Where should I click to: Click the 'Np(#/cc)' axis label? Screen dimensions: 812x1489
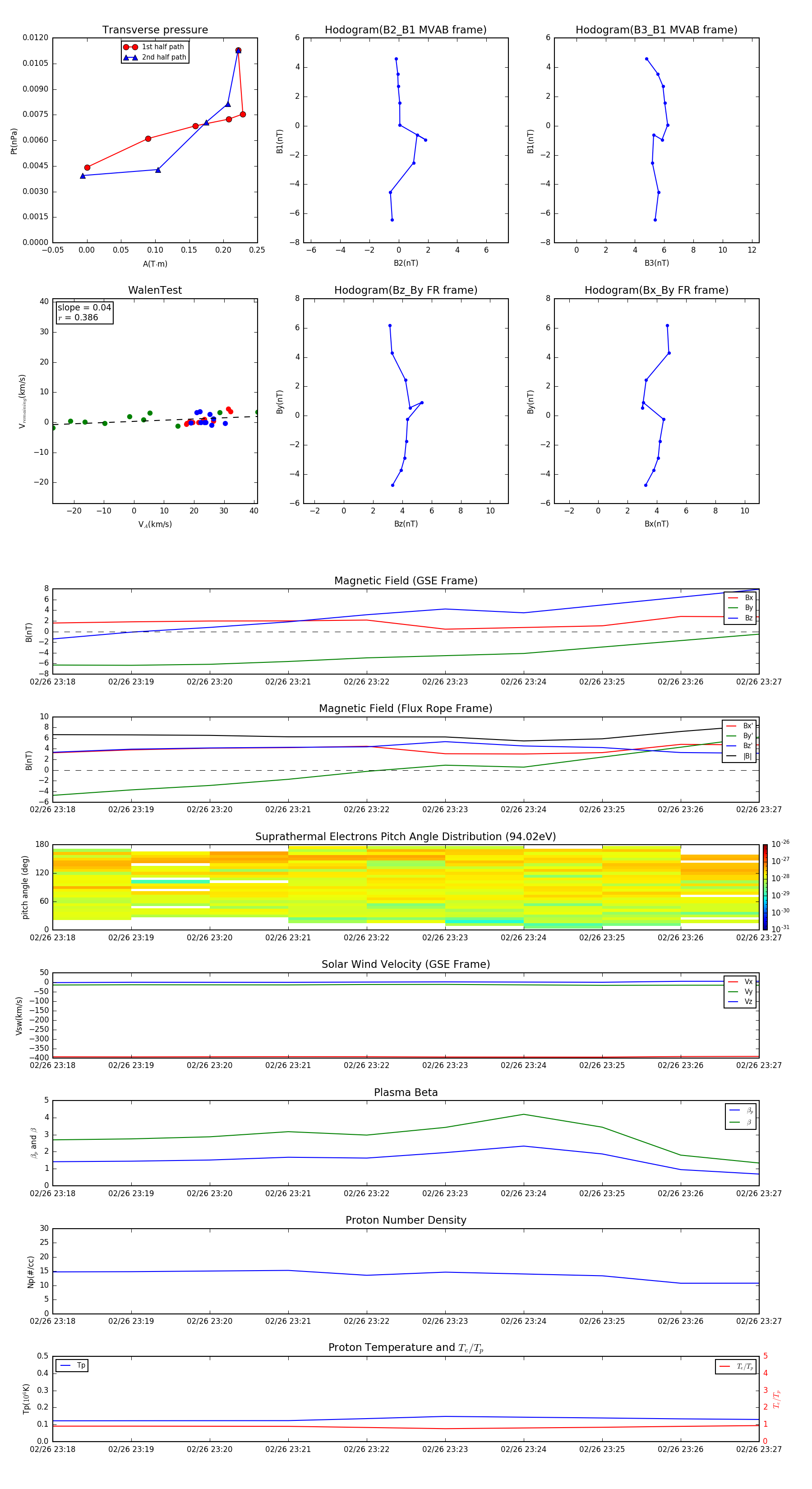[x=31, y=1272]
